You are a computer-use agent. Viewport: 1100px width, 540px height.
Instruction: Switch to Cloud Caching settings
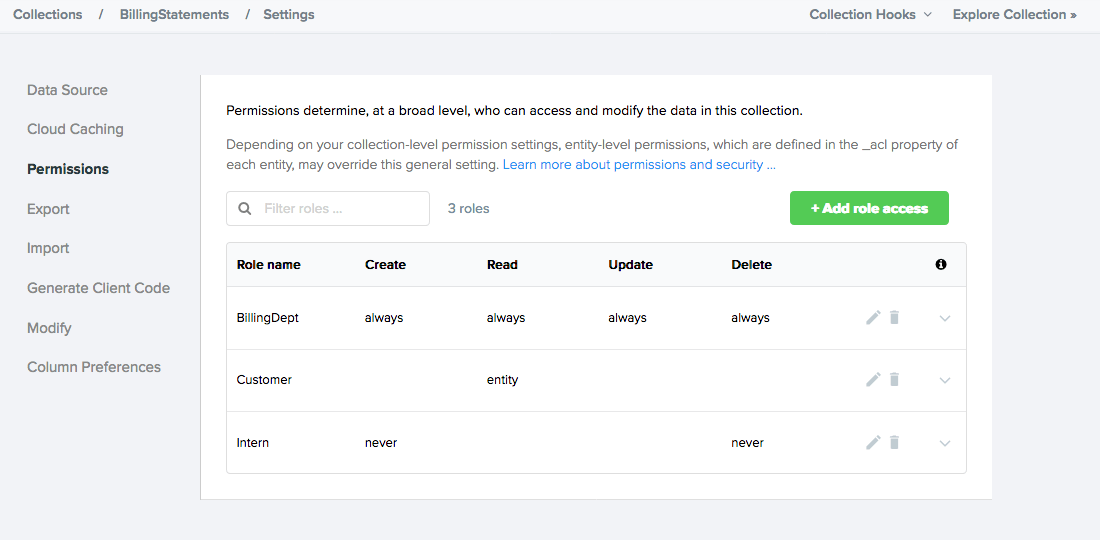pos(75,129)
